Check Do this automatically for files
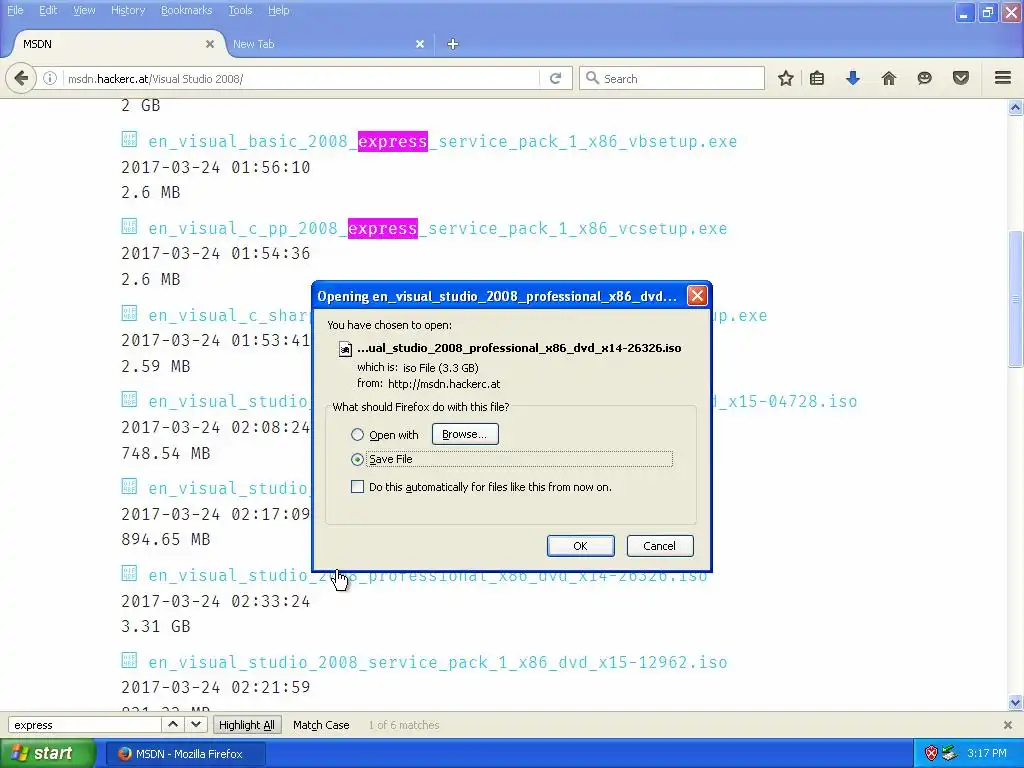 357,487
